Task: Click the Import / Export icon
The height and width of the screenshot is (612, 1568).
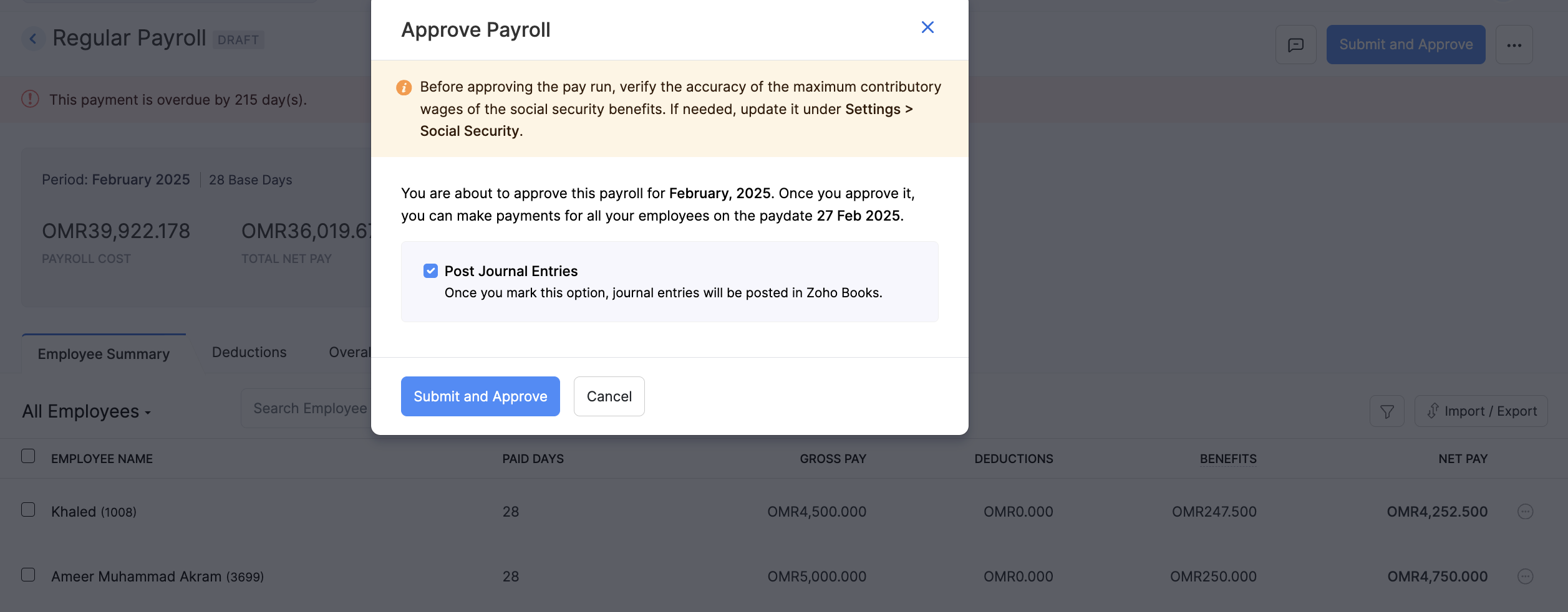Action: tap(1481, 411)
